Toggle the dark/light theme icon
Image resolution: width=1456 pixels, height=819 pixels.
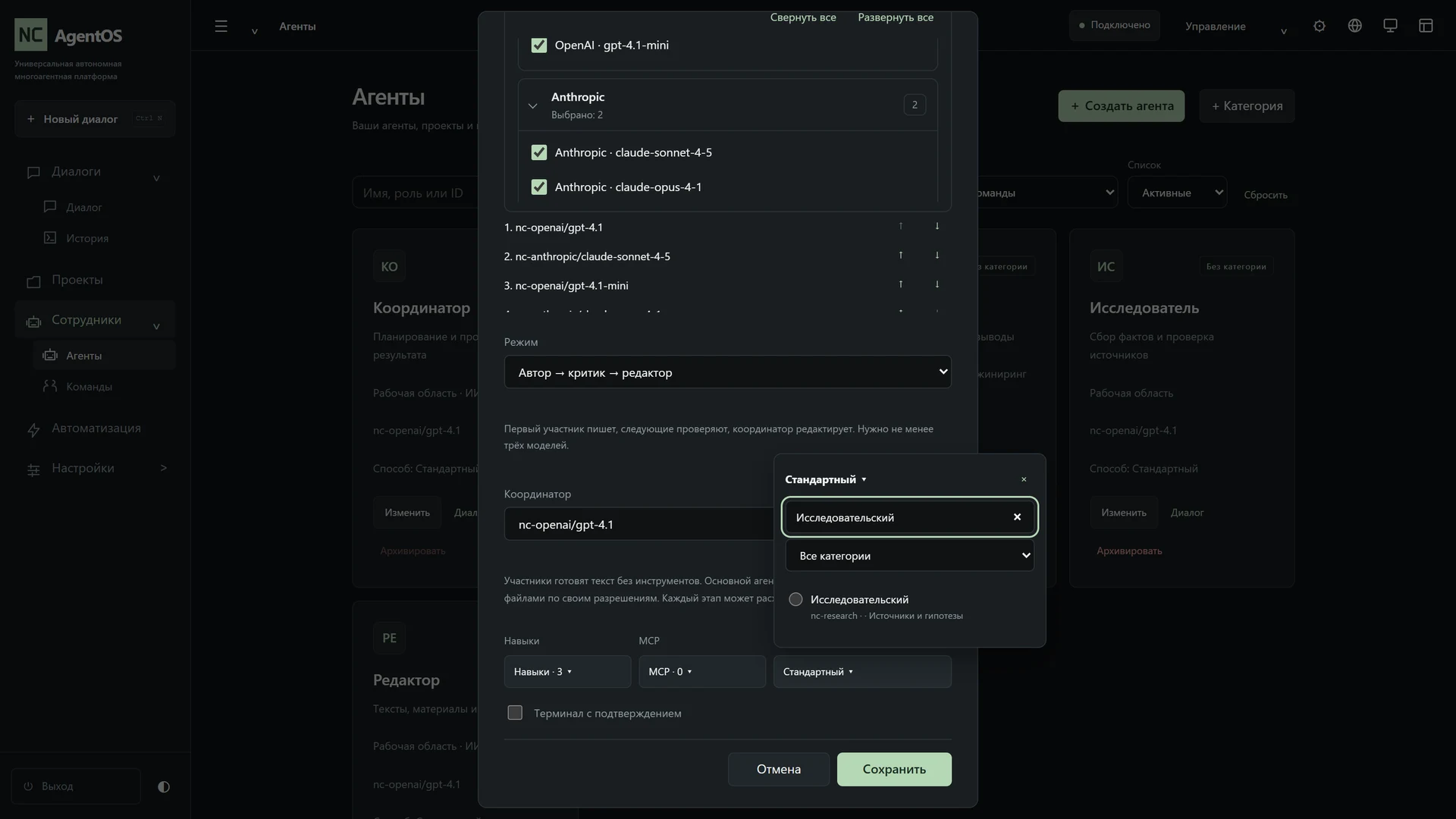point(164,786)
